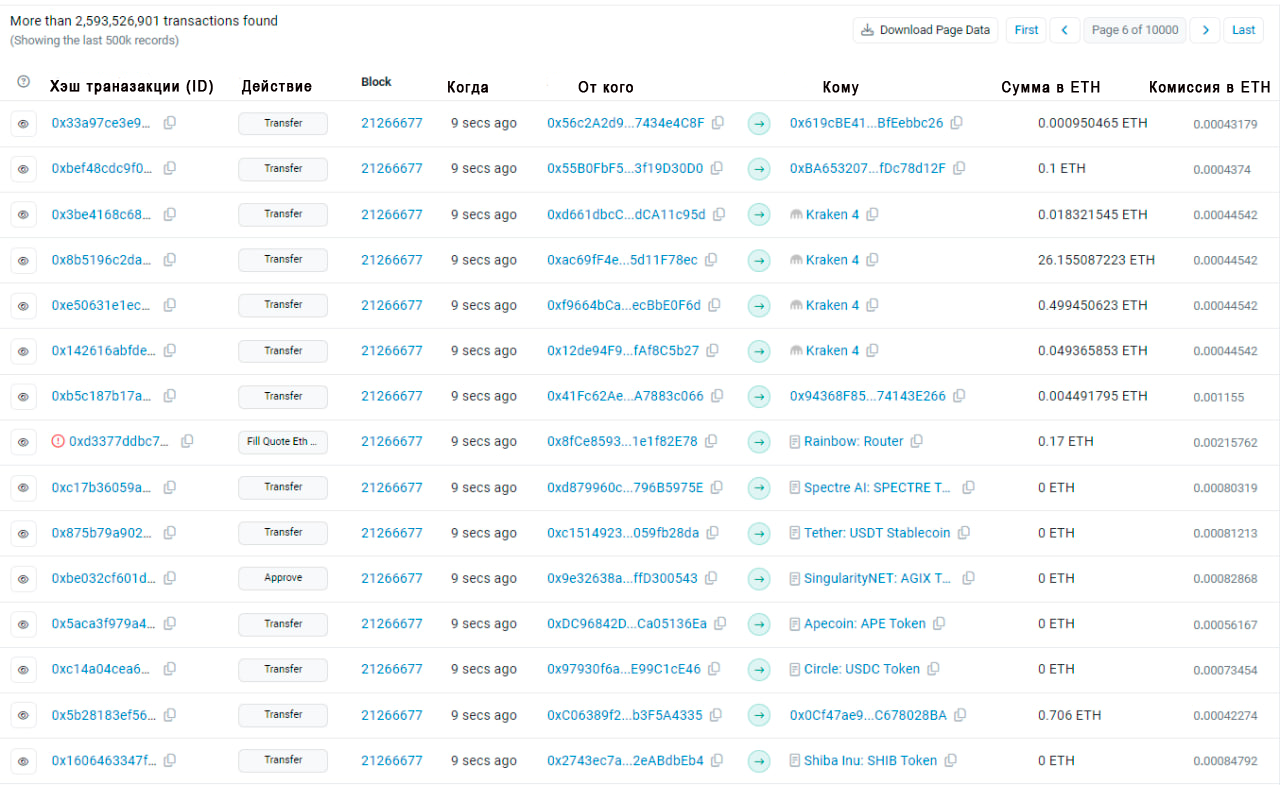
Task: Click failed-transaction warning icon on 0xd3377ddbc7
Action: [57, 441]
